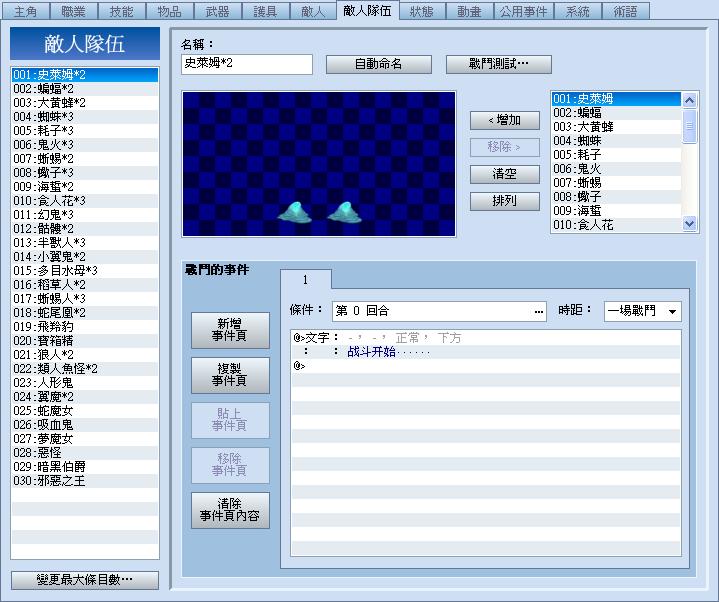Open the 護具 tab
This screenshot has width=719, height=602.
[265, 11]
